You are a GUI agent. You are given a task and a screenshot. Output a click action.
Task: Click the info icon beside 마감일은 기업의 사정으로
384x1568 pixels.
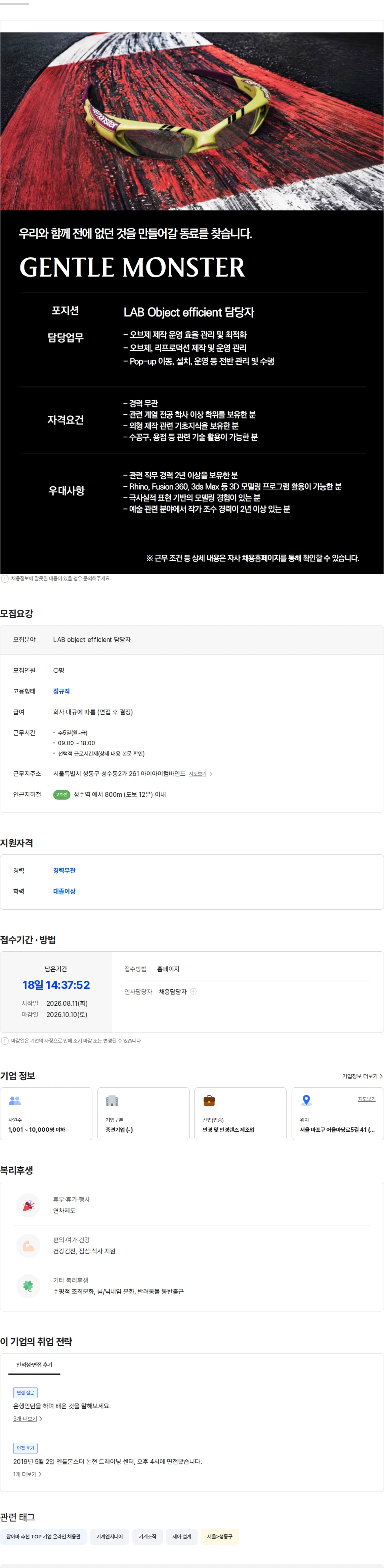[5, 1041]
